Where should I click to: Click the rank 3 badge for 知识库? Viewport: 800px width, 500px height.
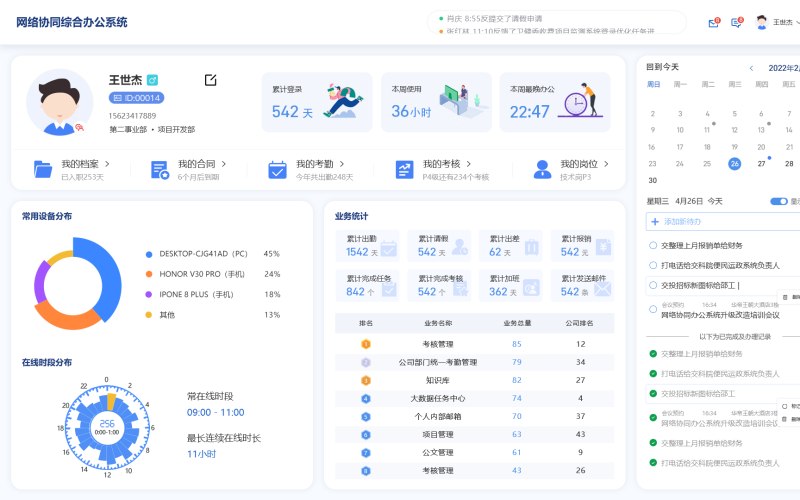(x=366, y=381)
